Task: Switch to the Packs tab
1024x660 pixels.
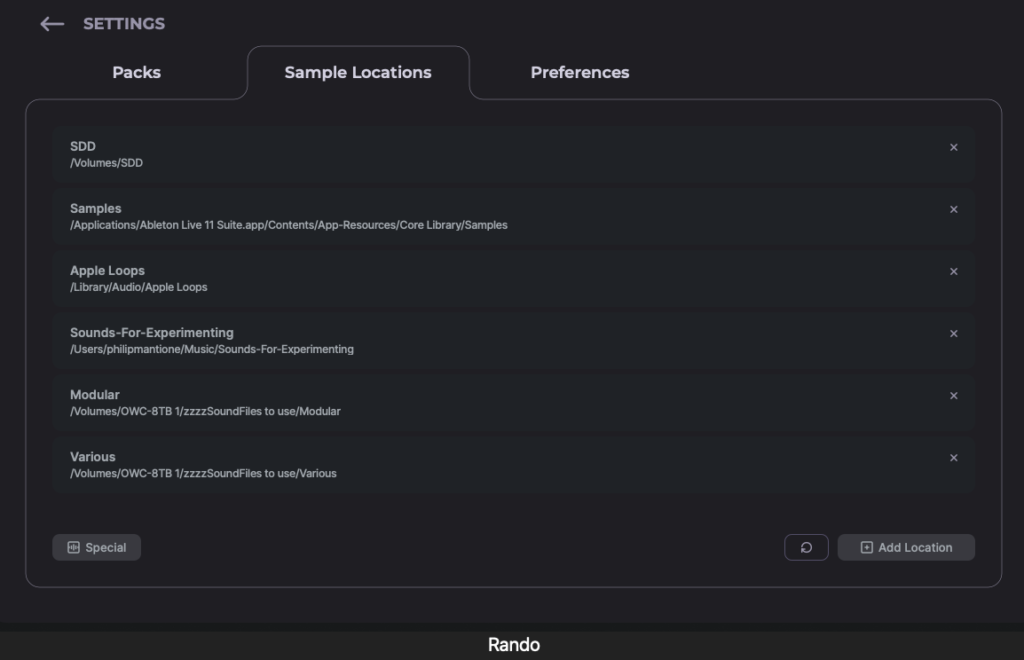Action: pyautogui.click(x=135, y=72)
